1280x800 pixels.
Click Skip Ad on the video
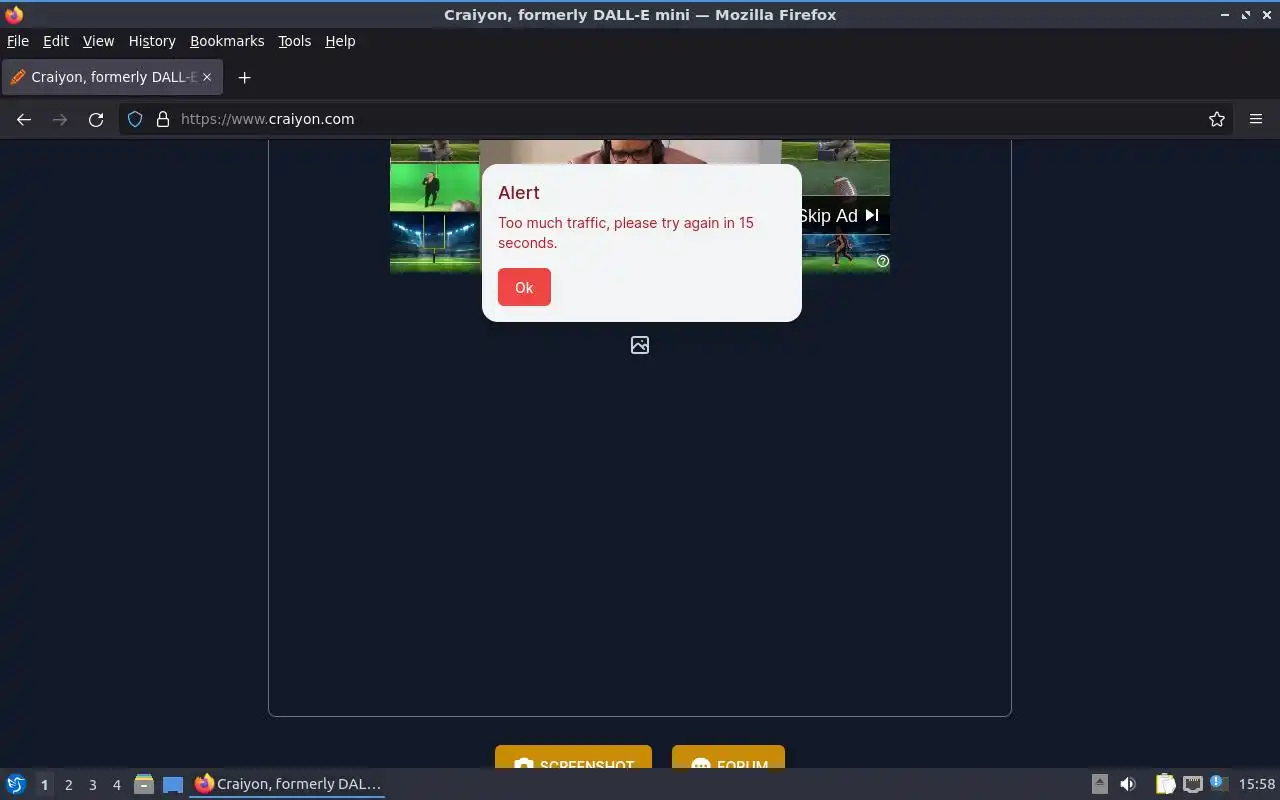tap(838, 216)
